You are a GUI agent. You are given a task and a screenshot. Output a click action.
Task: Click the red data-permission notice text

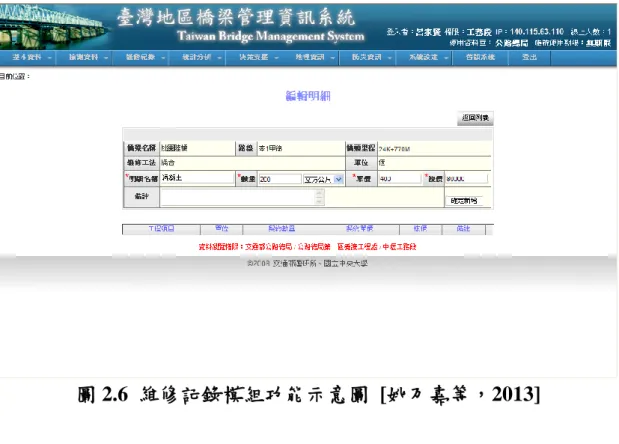307,247
